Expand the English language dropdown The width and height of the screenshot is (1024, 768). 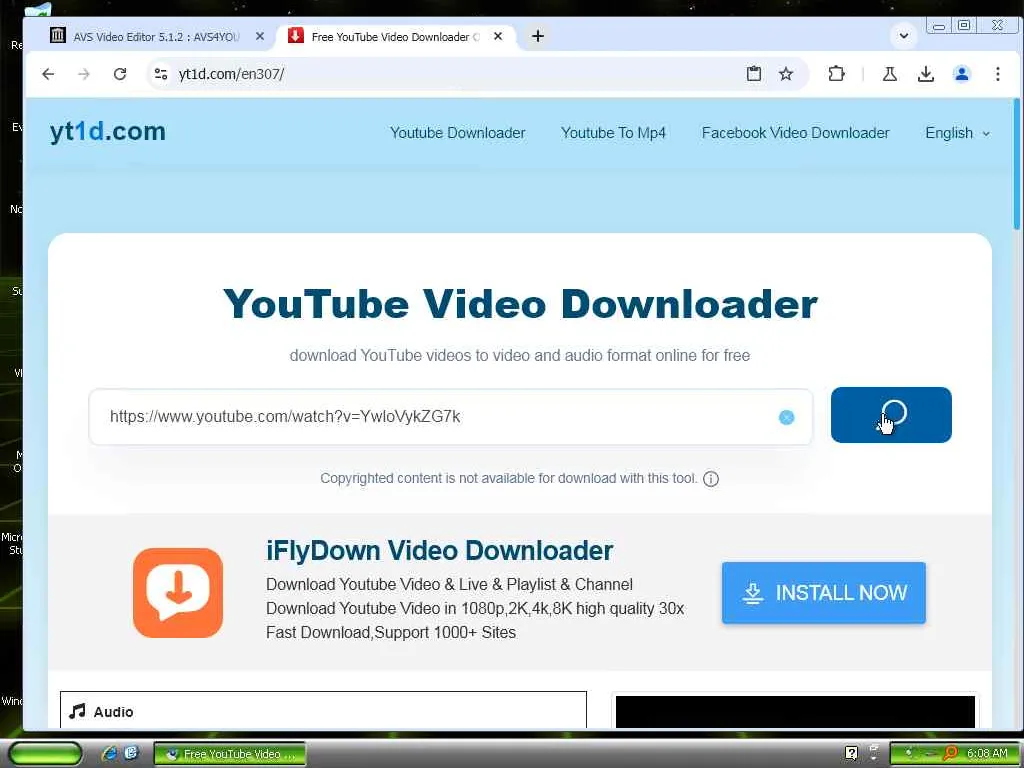[x=957, y=133]
